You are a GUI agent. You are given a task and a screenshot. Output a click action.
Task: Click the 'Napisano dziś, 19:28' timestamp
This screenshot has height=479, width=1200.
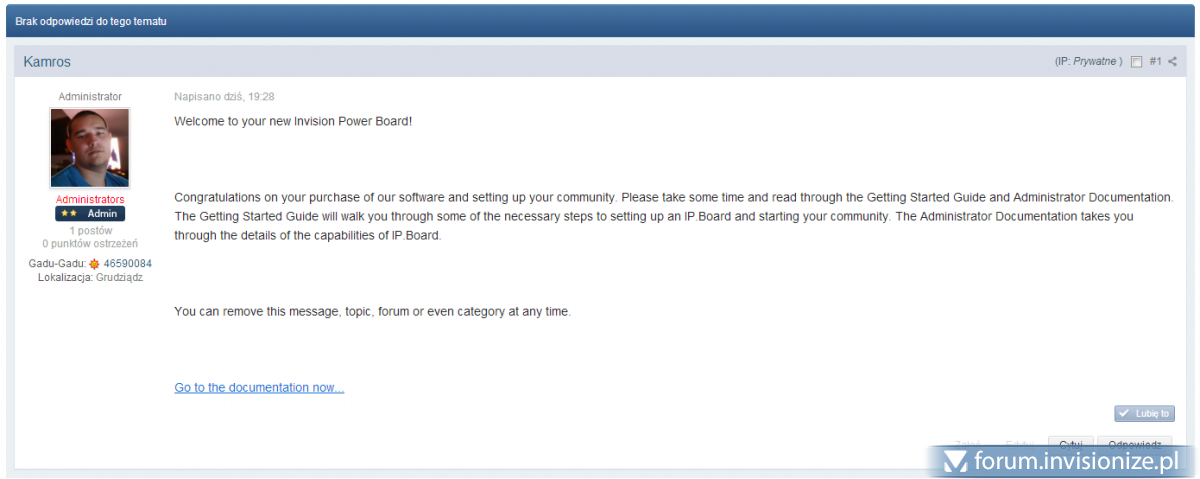[224, 97]
